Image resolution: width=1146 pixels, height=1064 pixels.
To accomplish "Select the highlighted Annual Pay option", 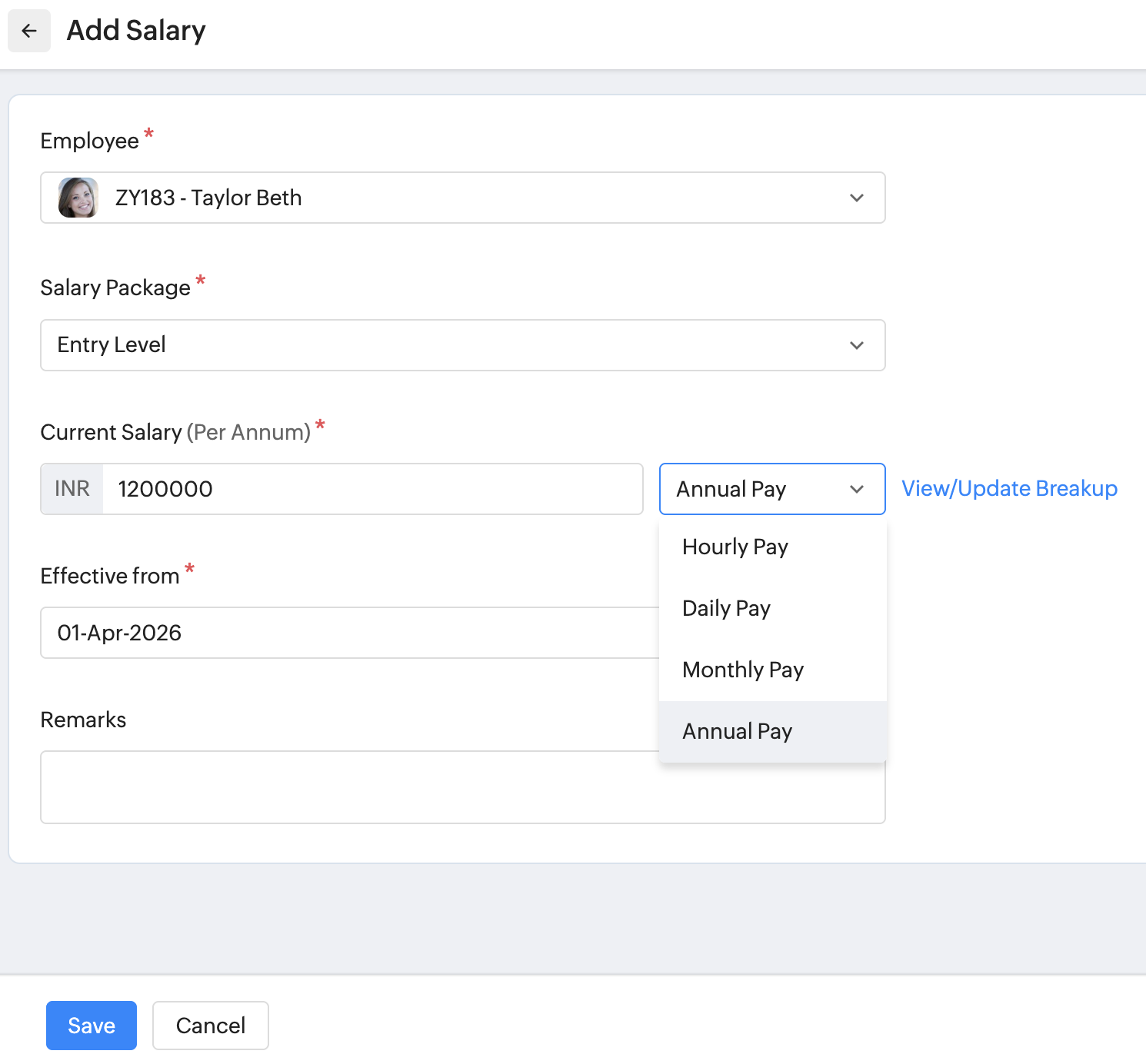I will (x=737, y=731).
